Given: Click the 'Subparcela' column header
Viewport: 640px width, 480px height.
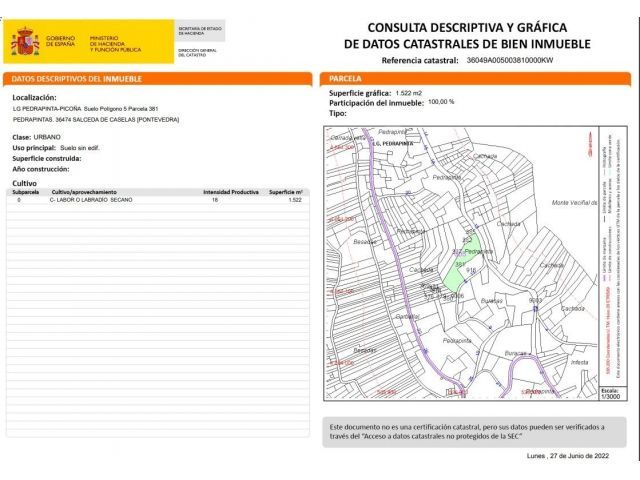Looking at the screenshot, I should pyautogui.click(x=26, y=192).
